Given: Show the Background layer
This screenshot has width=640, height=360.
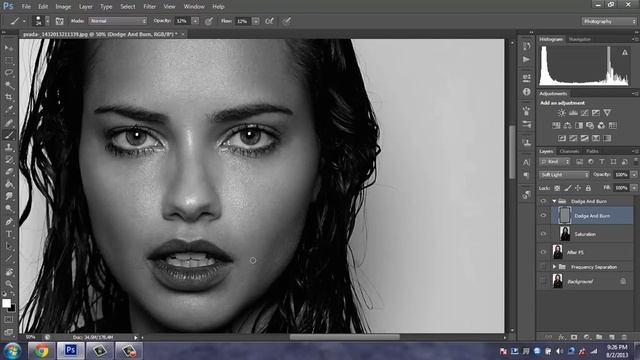Looking at the screenshot, I should [543, 281].
